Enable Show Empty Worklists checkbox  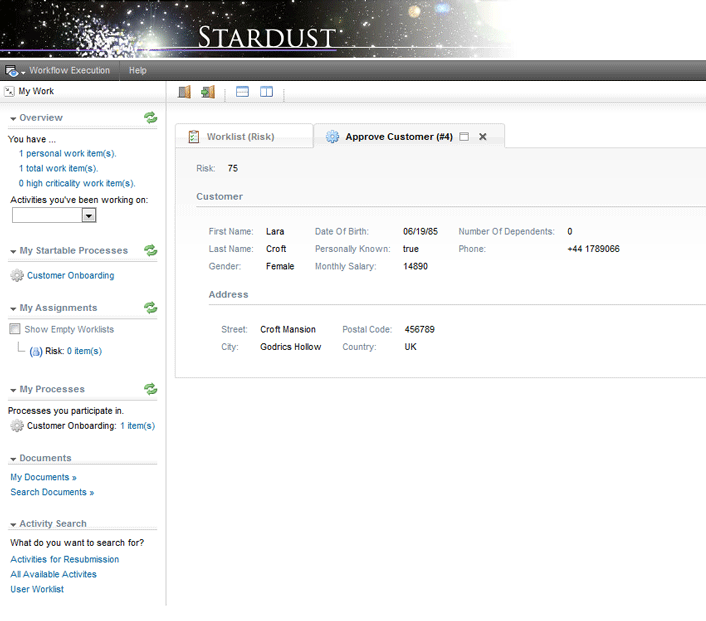pyautogui.click(x=15, y=329)
